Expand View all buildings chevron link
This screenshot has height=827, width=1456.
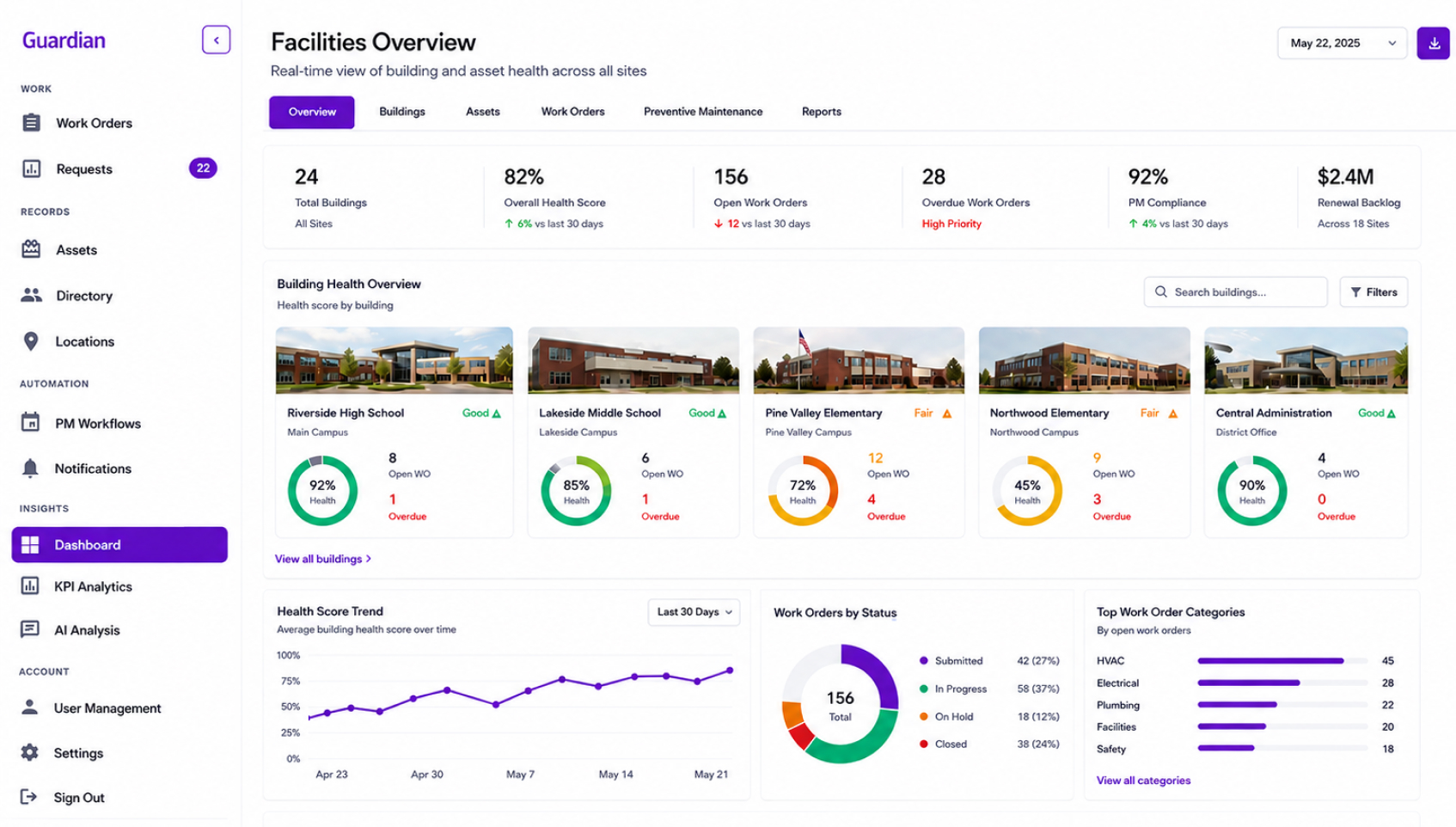(323, 559)
